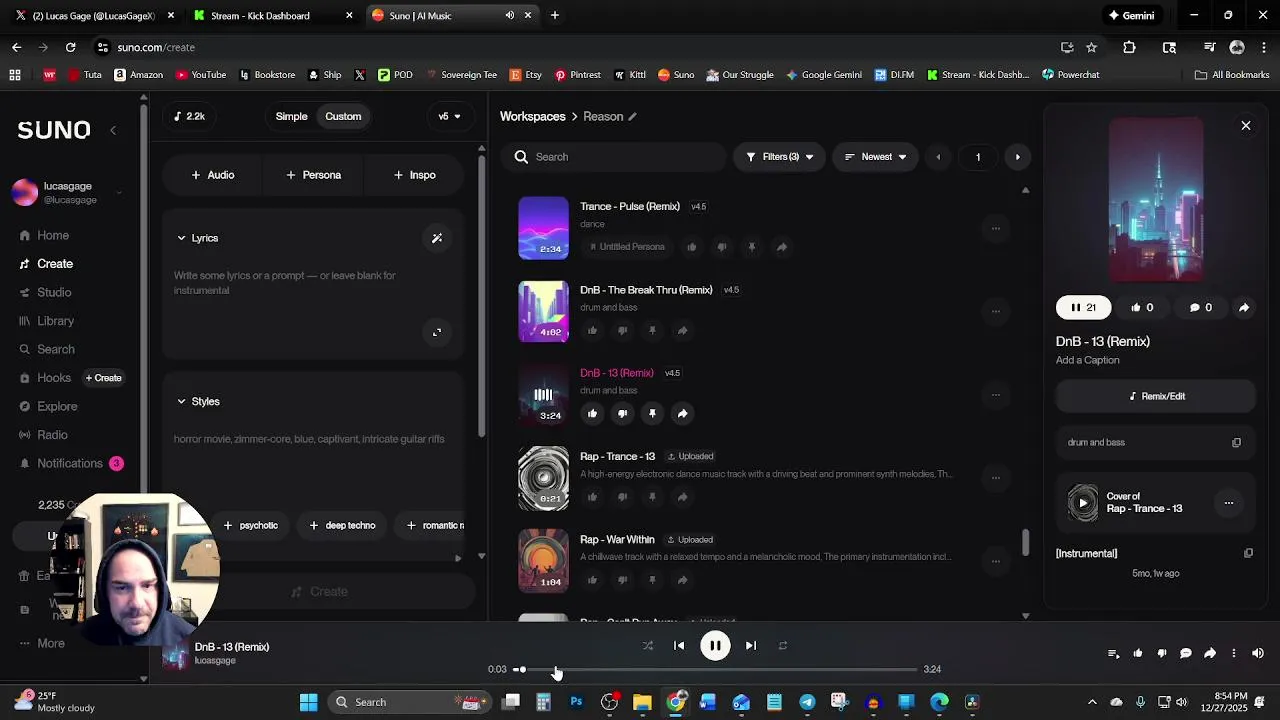
Task: Click the workspace search field
Action: click(x=613, y=157)
